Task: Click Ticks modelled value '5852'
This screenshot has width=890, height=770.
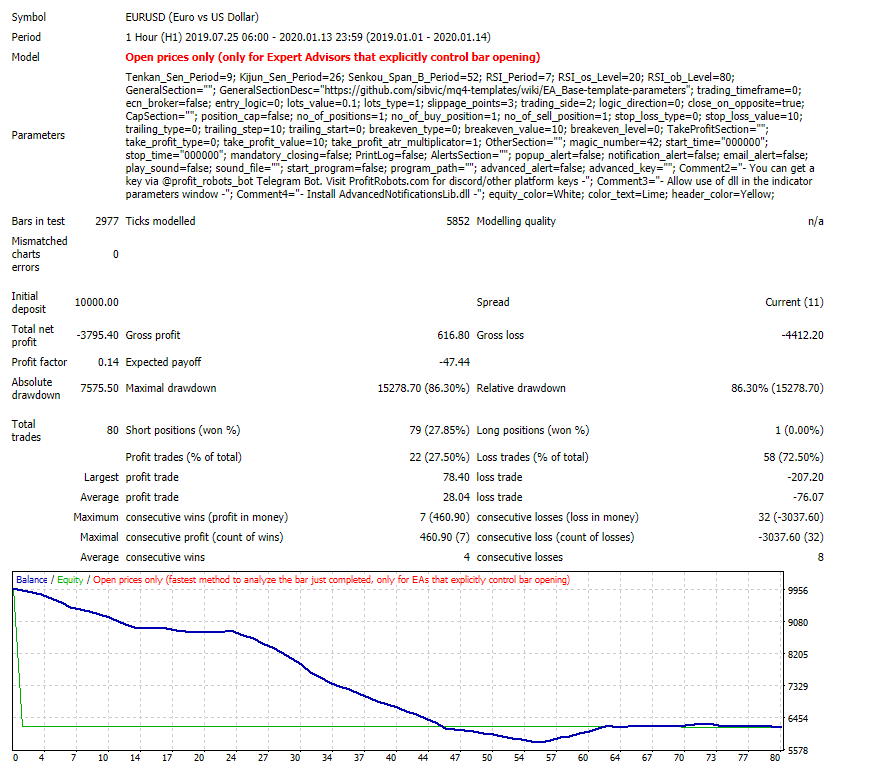Action: tap(457, 221)
